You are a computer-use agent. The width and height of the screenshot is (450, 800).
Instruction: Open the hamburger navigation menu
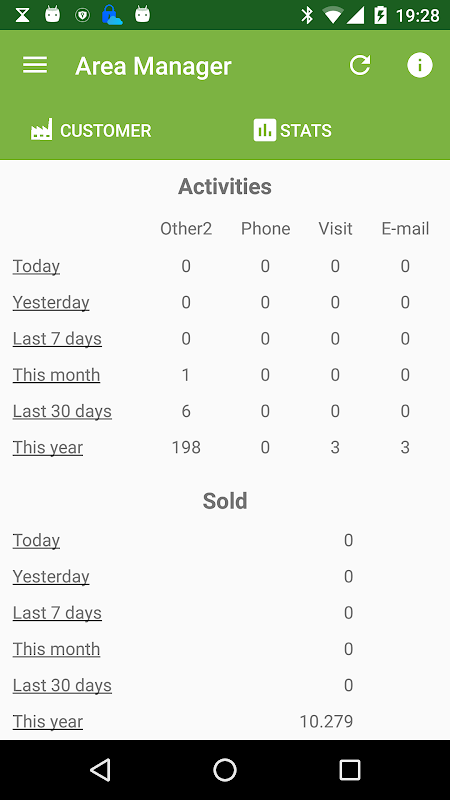click(x=35, y=65)
